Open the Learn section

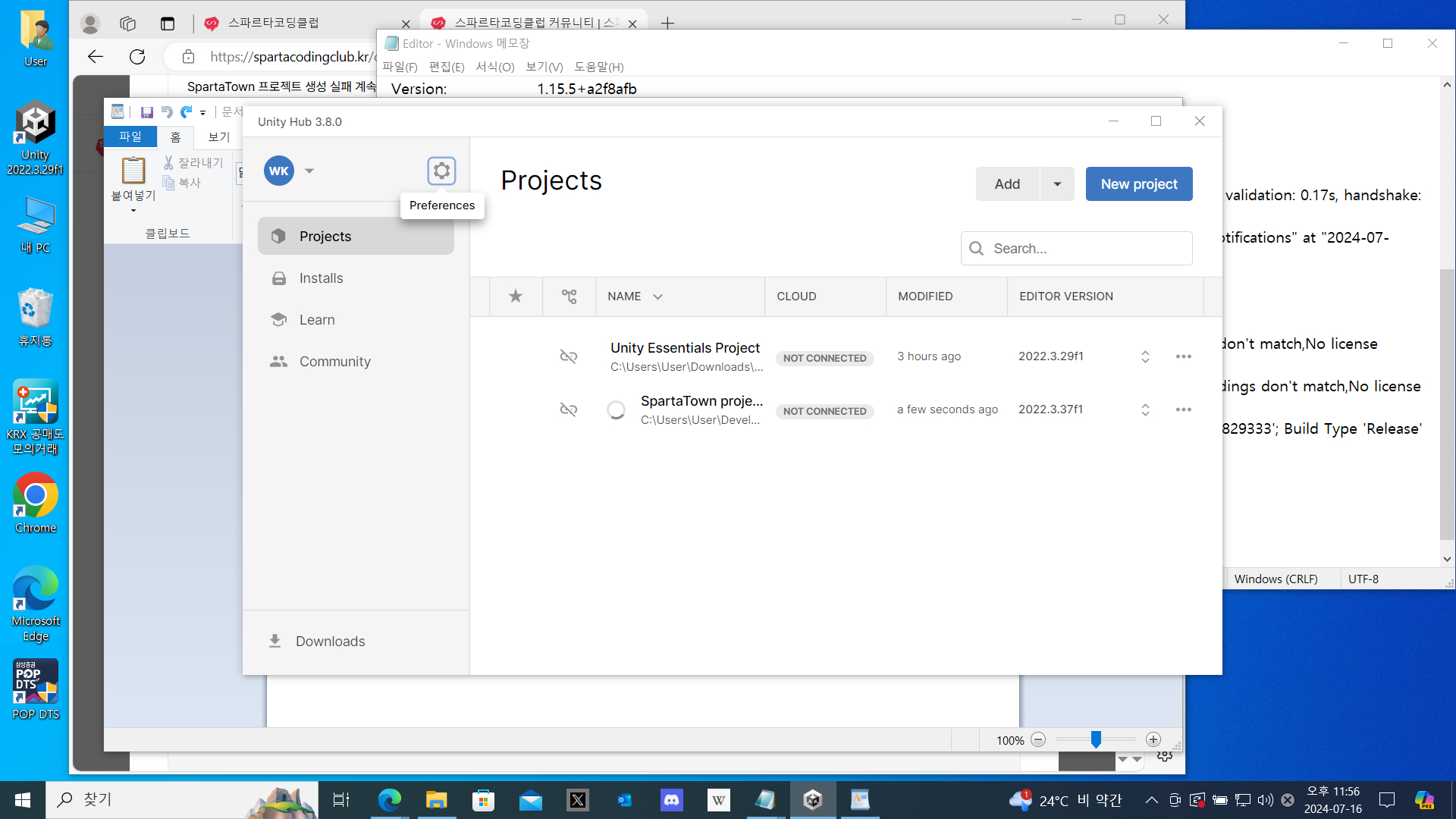point(356,320)
